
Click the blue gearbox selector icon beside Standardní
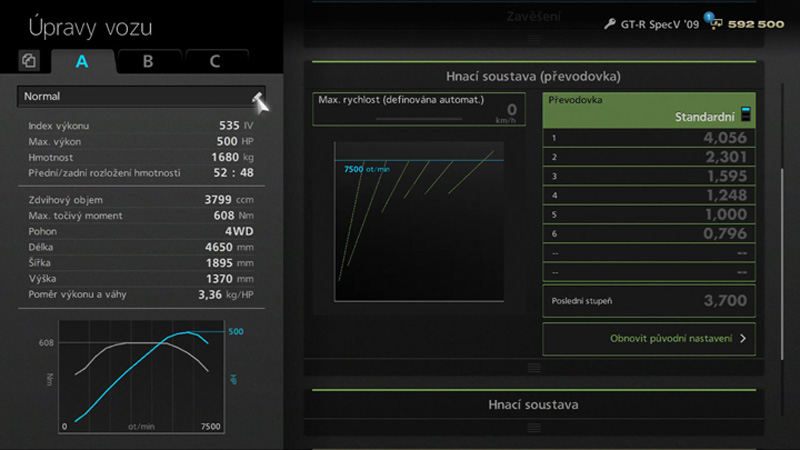(744, 115)
